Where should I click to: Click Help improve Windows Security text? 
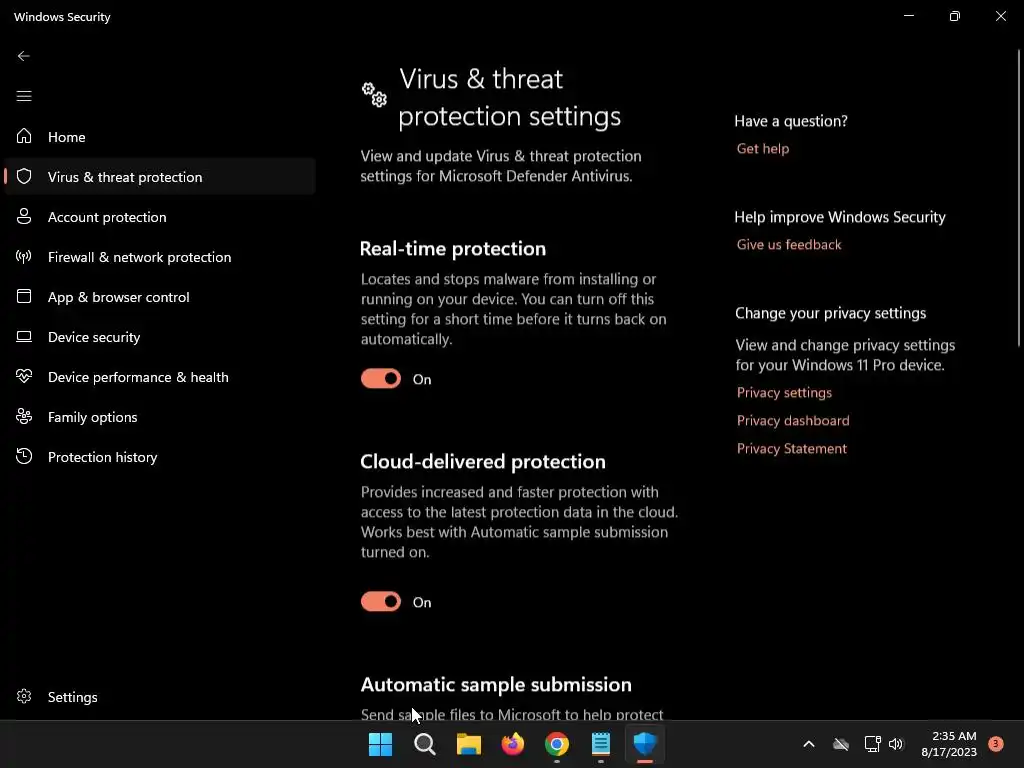(840, 217)
